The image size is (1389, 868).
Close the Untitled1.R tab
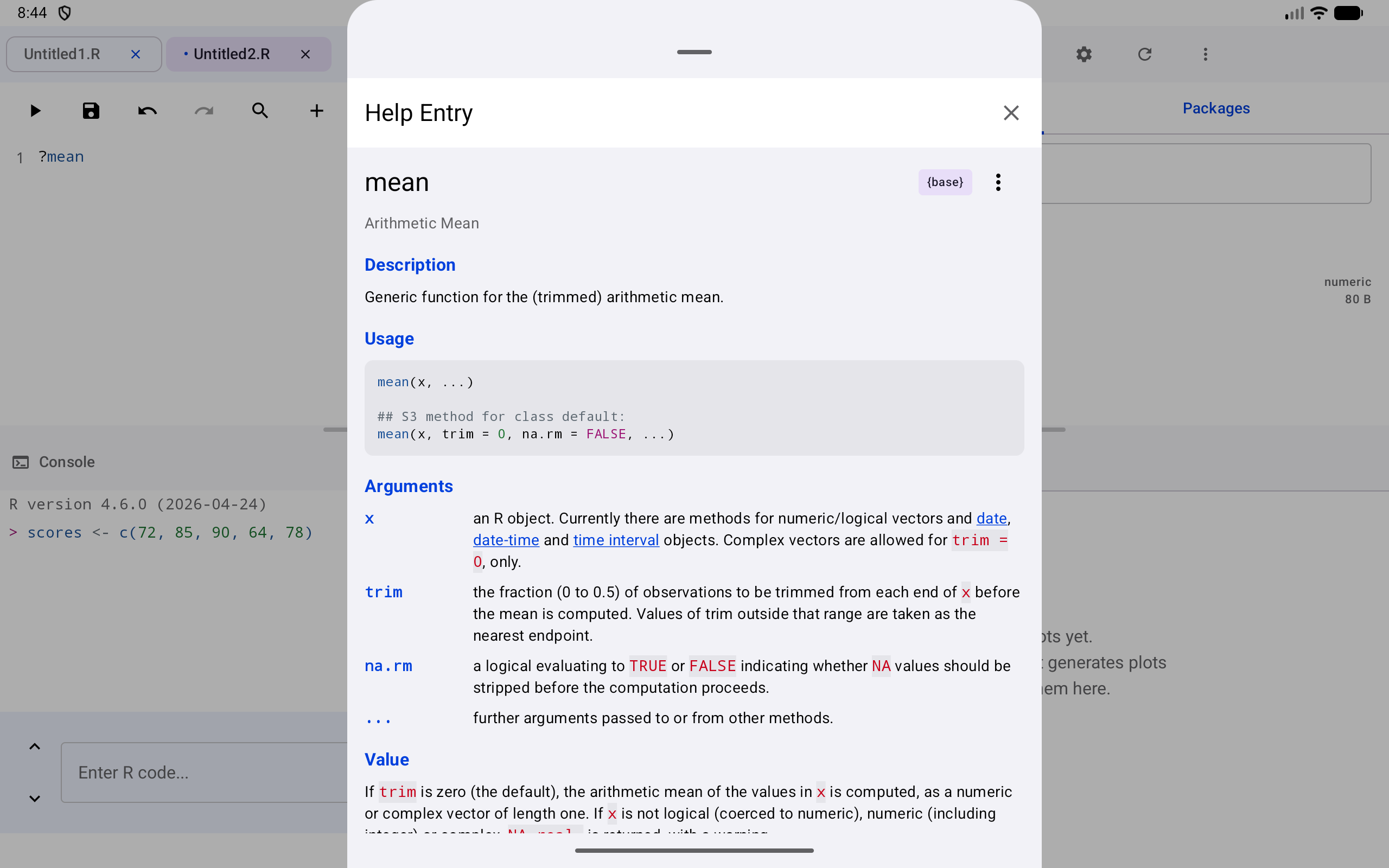tap(136, 54)
